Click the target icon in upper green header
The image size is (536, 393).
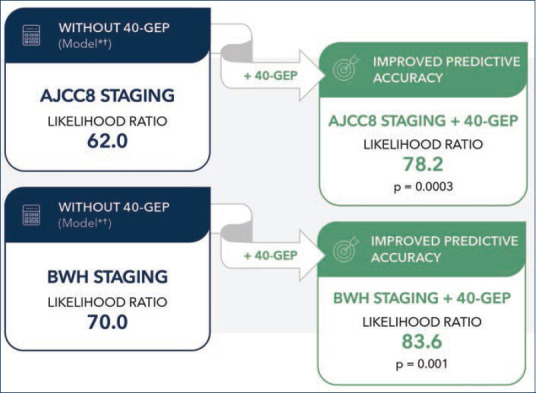pos(345,69)
